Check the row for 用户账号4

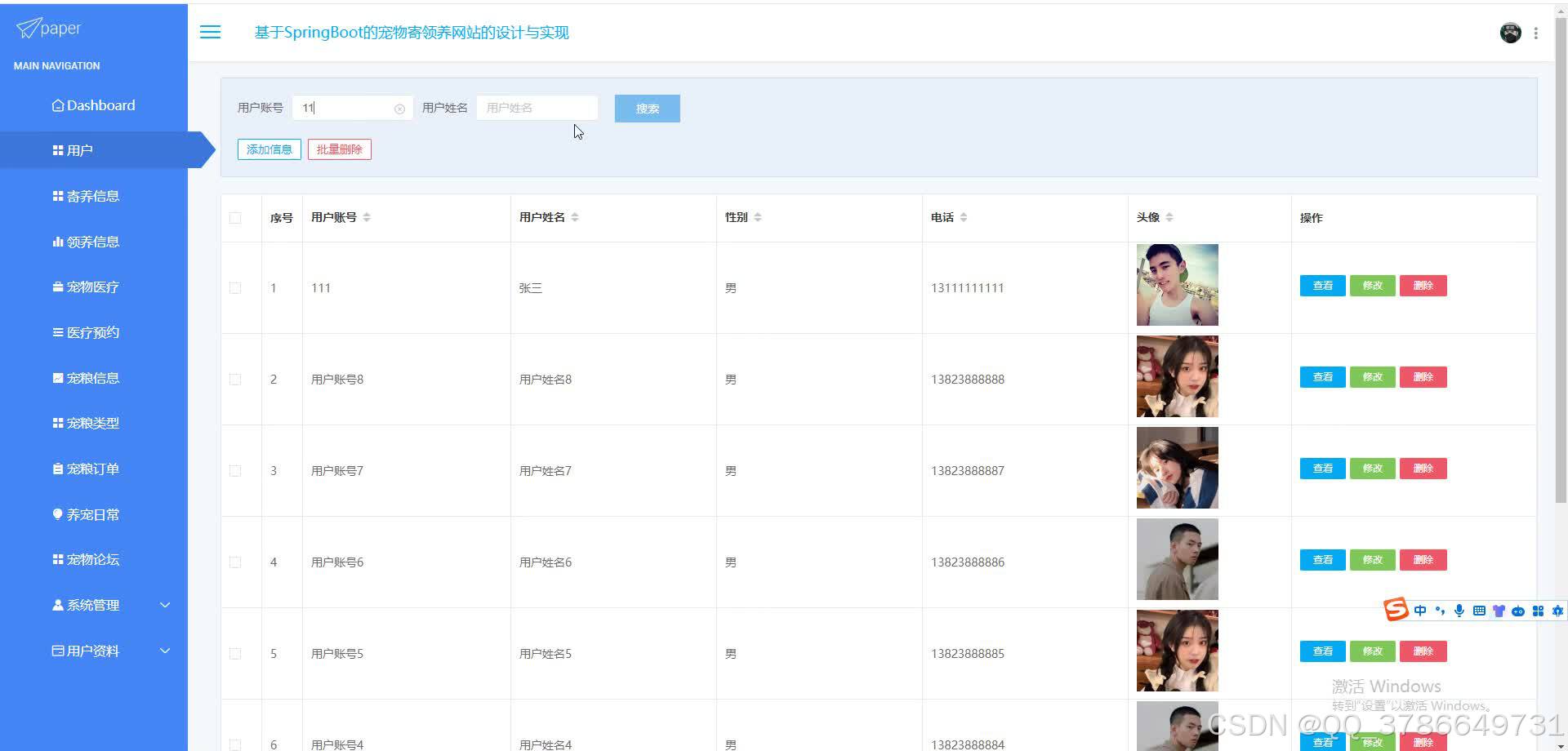(x=235, y=744)
